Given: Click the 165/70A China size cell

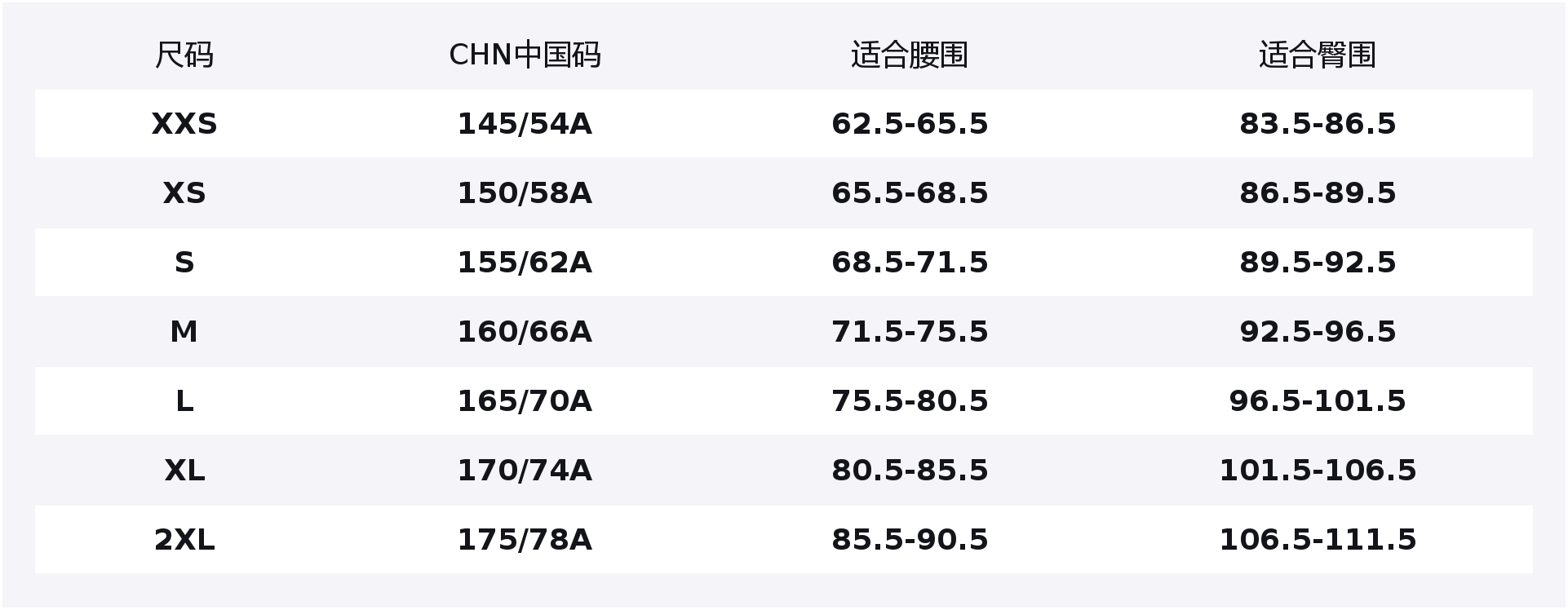Looking at the screenshot, I should click(525, 401).
